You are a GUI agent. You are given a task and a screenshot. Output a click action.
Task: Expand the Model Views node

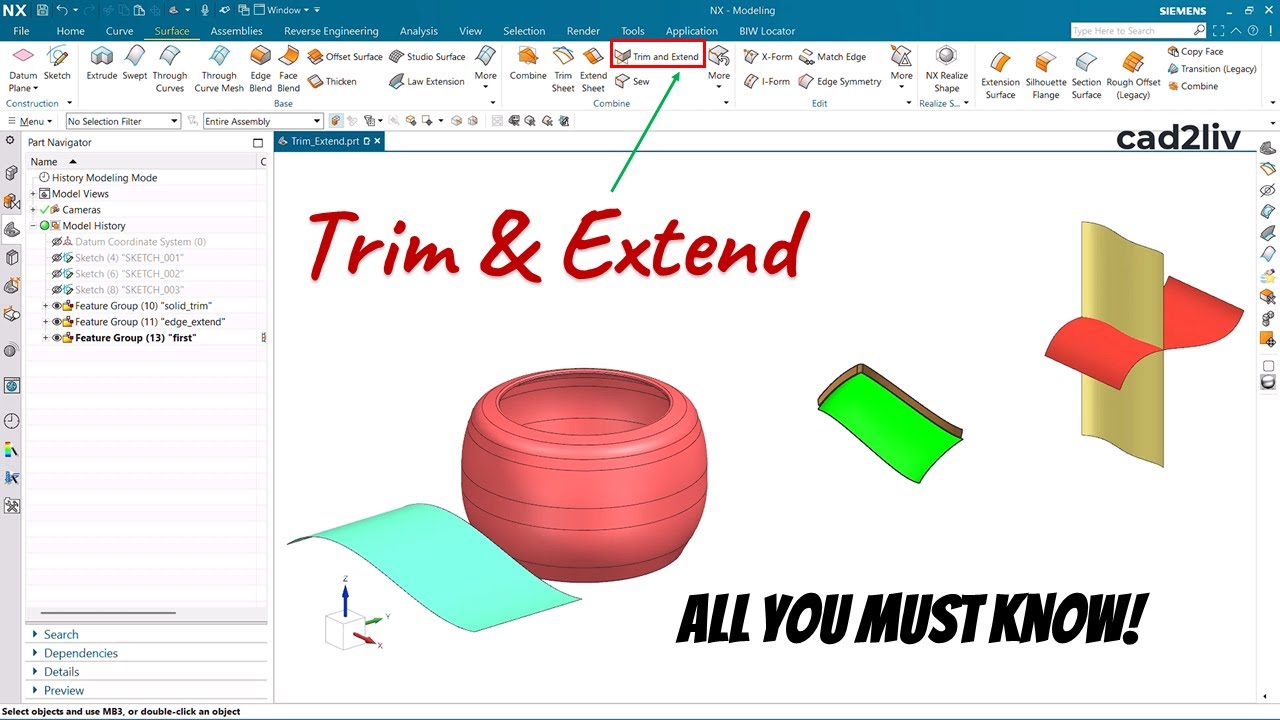tap(33, 194)
